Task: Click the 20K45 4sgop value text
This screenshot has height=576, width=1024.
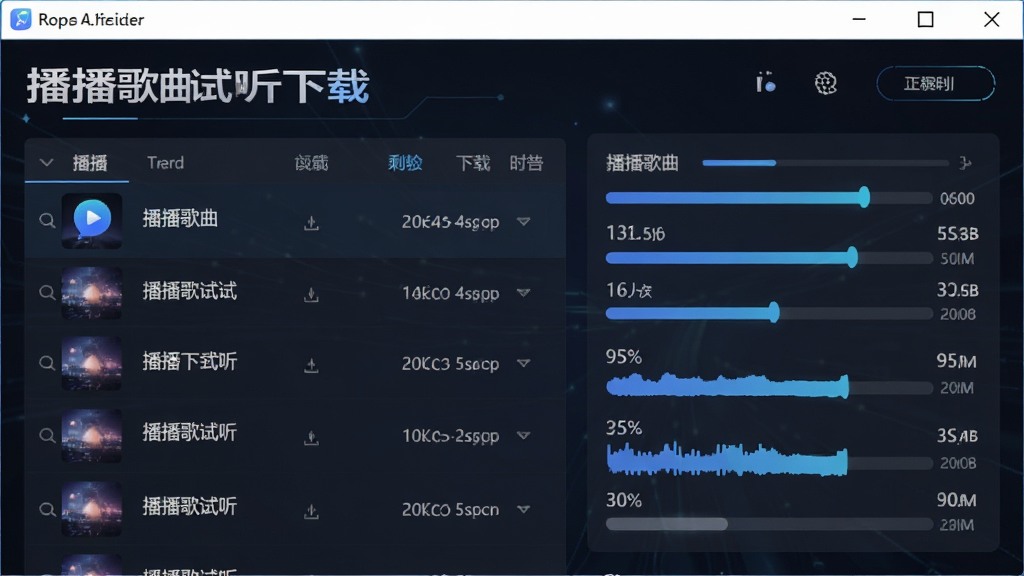Action: pyautogui.click(x=451, y=222)
